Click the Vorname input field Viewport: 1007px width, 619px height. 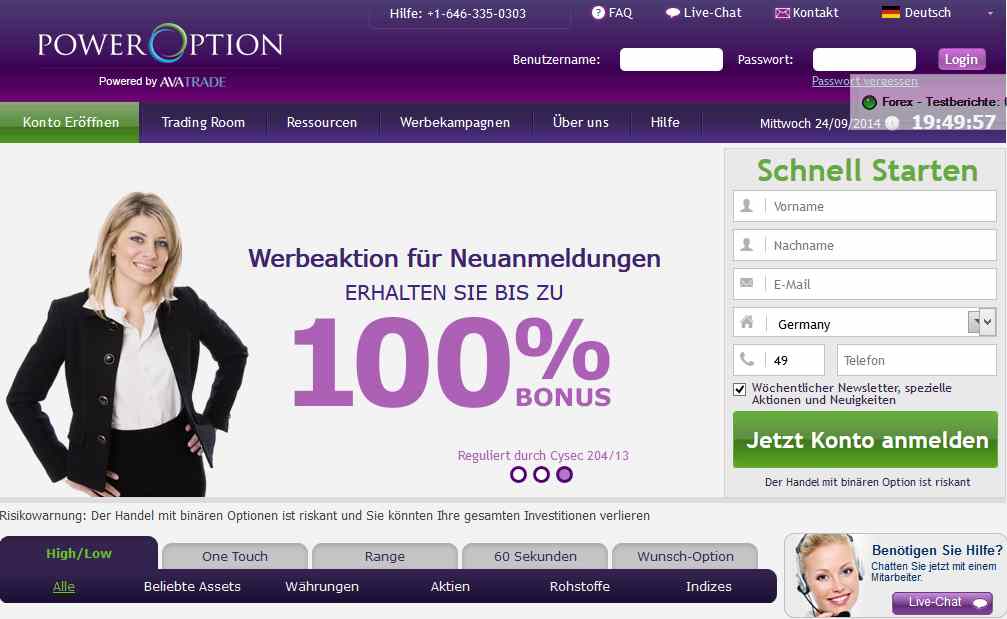864,206
